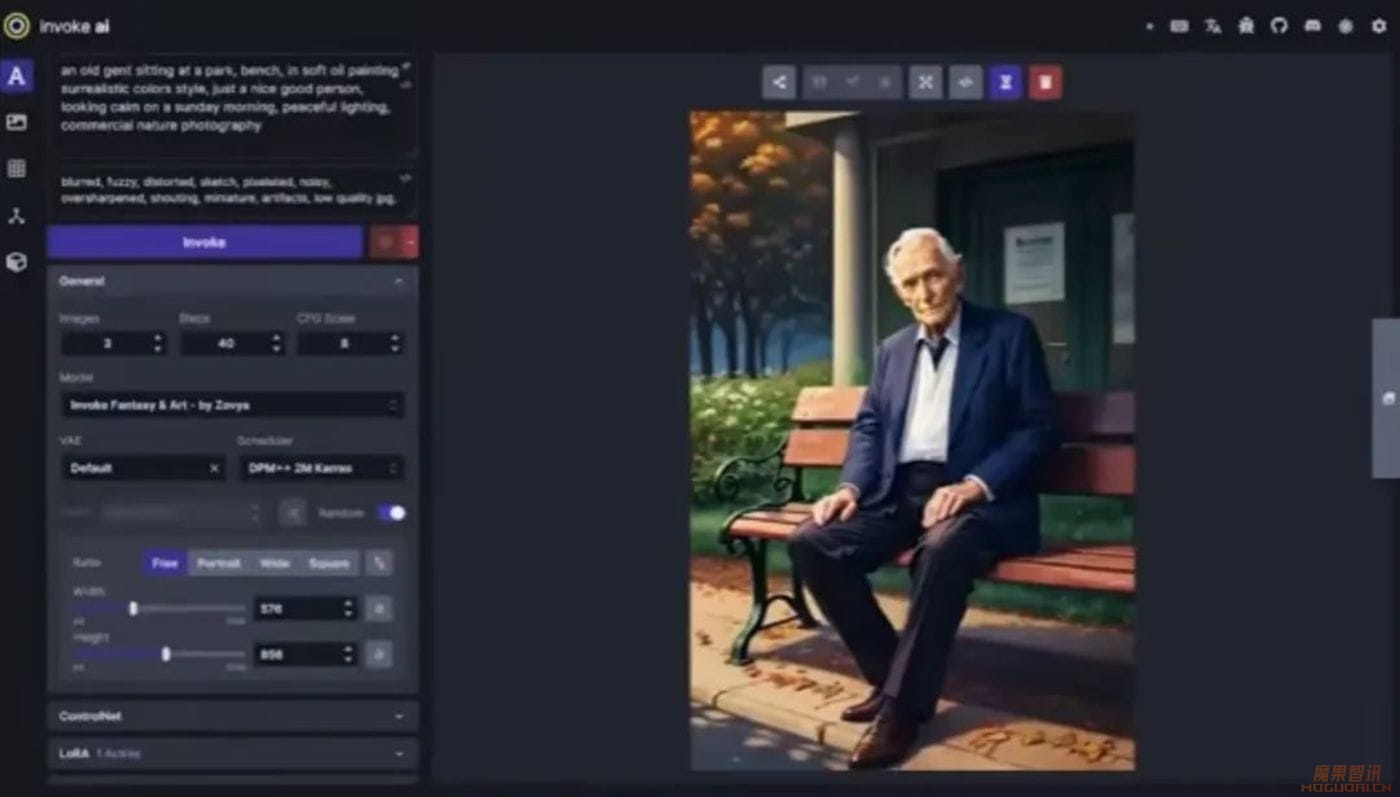Expand the LoRA section

(232, 753)
